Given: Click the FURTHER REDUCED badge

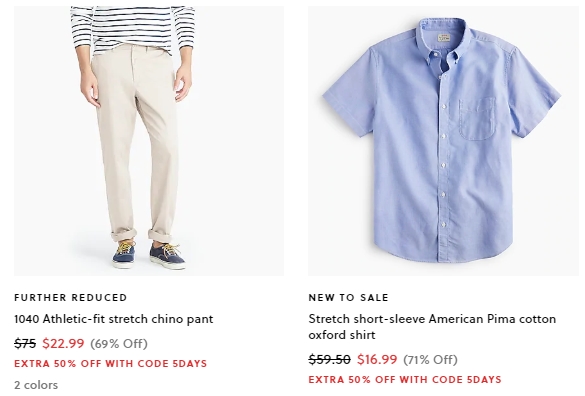Looking at the screenshot, I should point(71,297).
